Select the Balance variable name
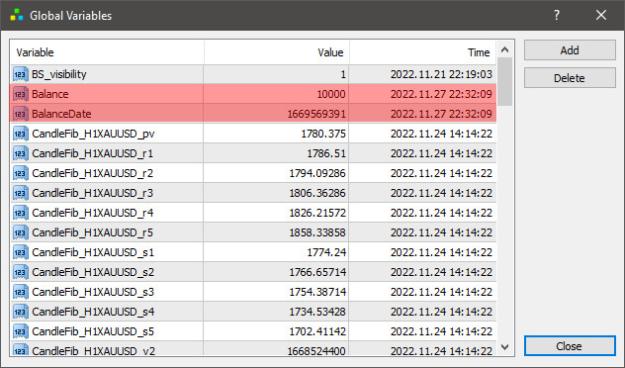This screenshot has height=368, width=625. click(x=50, y=94)
